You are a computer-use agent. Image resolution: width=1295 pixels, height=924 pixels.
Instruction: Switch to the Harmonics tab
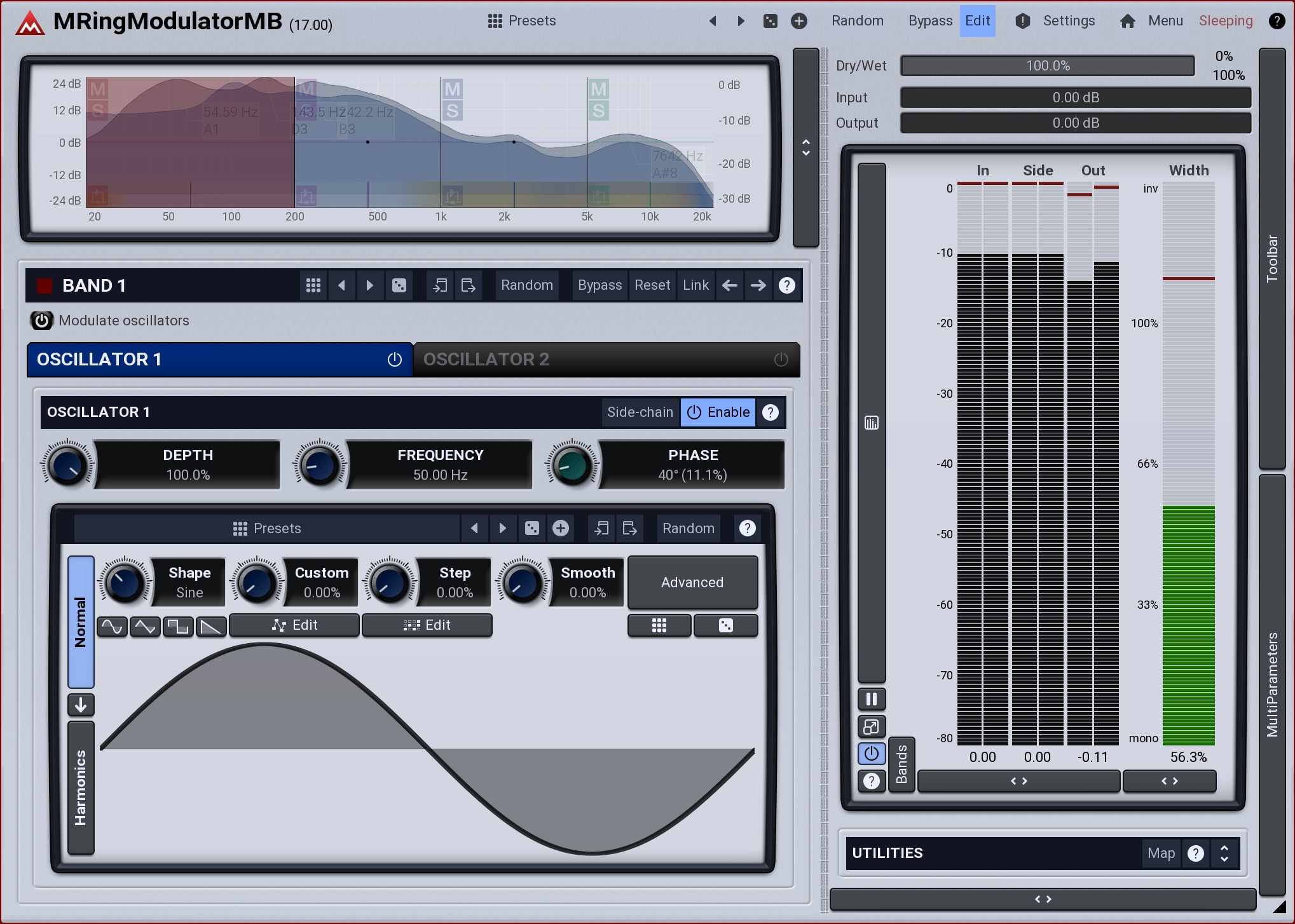(81, 787)
